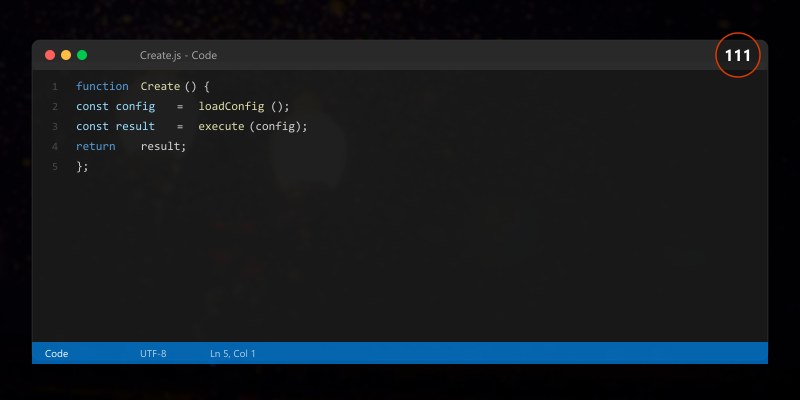Click line number 1 in the gutter
Screen dimensions: 800x400
coord(55,86)
